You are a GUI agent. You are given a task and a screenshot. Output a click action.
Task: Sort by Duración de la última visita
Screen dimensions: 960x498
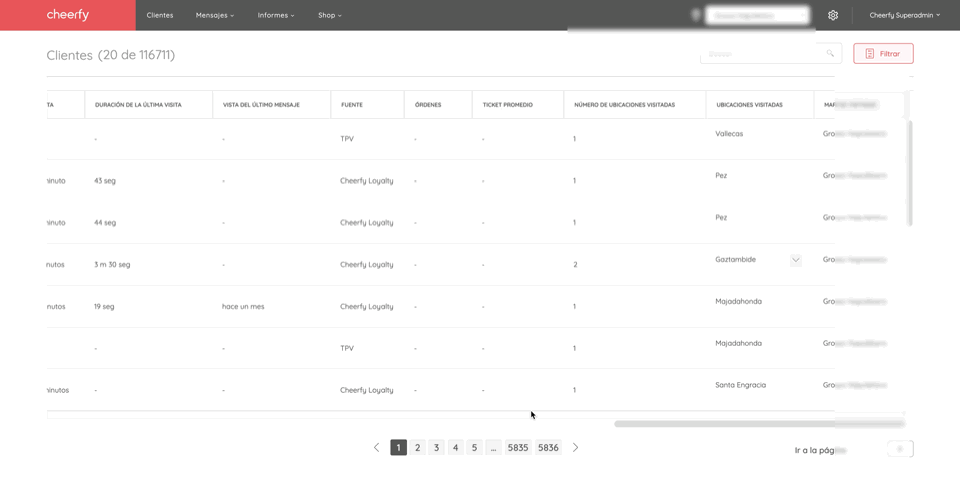138,105
